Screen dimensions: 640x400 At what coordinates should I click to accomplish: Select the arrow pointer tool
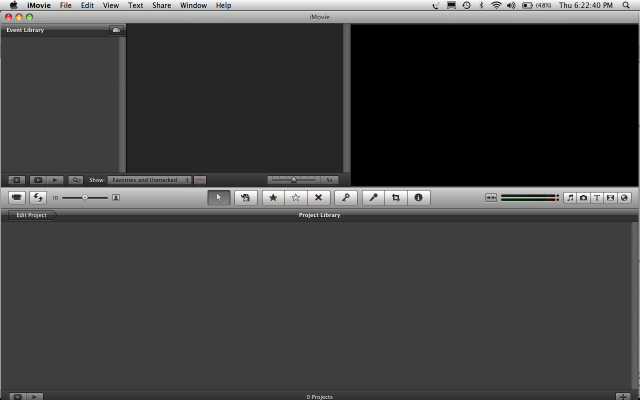[219, 198]
